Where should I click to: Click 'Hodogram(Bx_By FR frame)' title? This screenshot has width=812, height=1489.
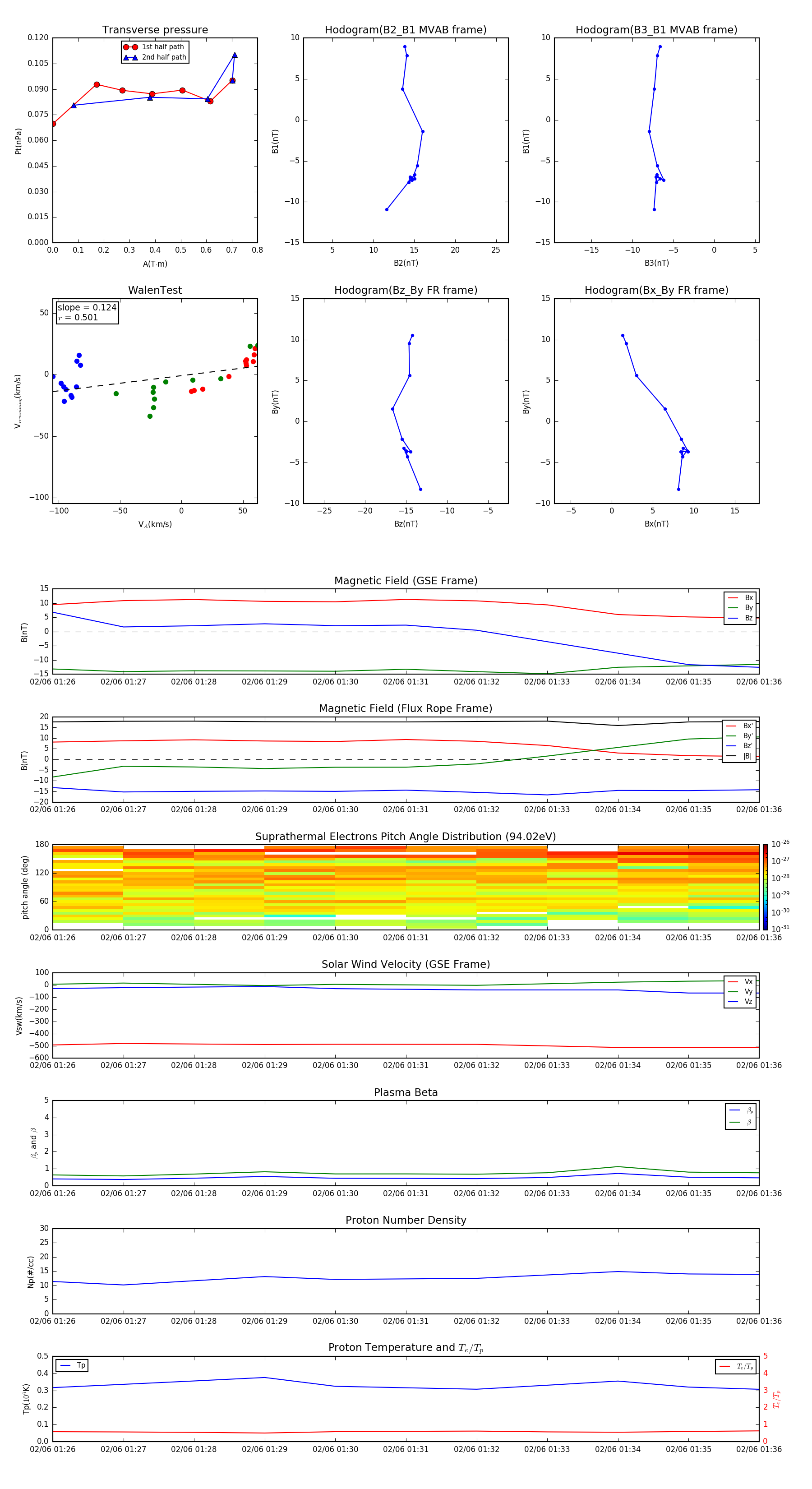(656, 290)
